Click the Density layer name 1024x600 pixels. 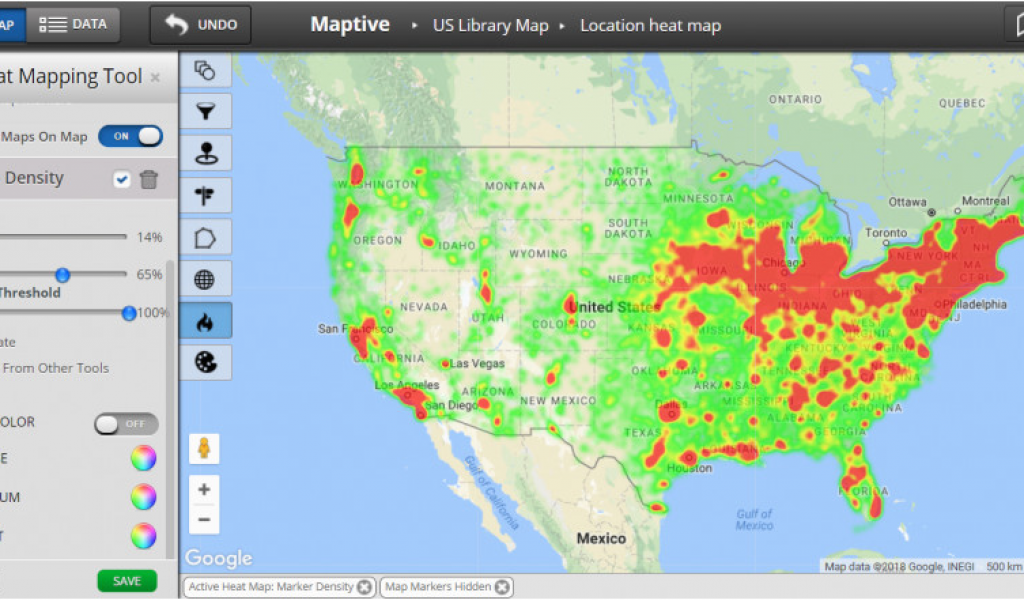pyautogui.click(x=34, y=178)
